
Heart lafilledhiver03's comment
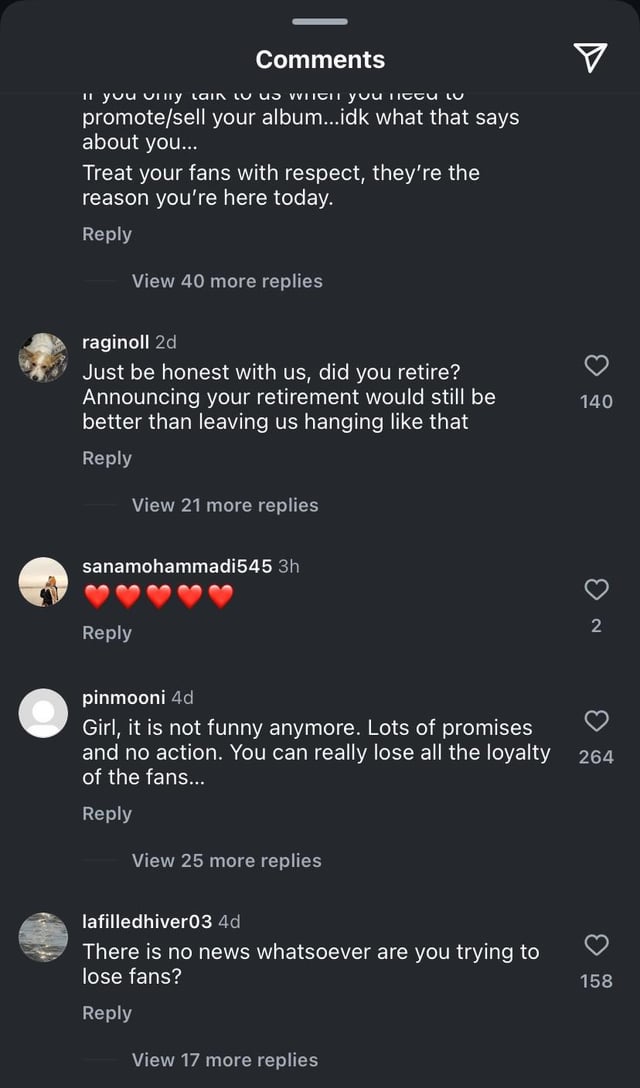tap(596, 945)
